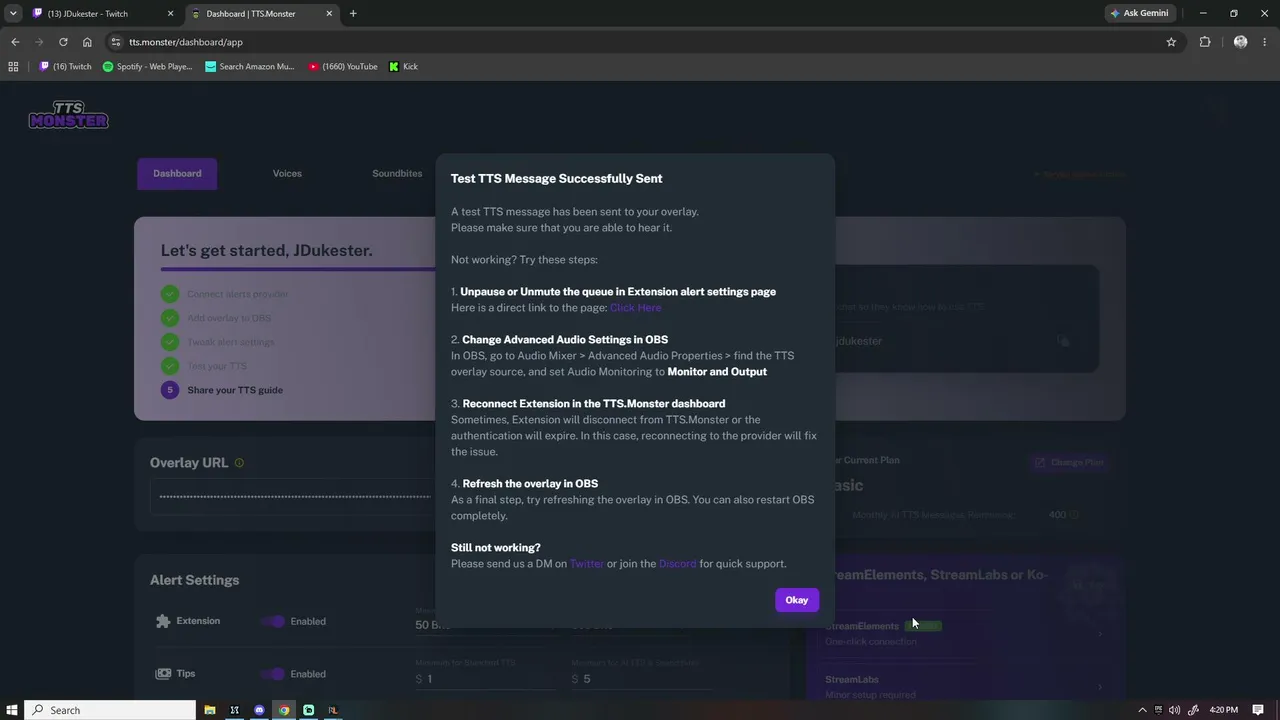Open a new browser tab
The width and height of the screenshot is (1280, 720).
[353, 13]
